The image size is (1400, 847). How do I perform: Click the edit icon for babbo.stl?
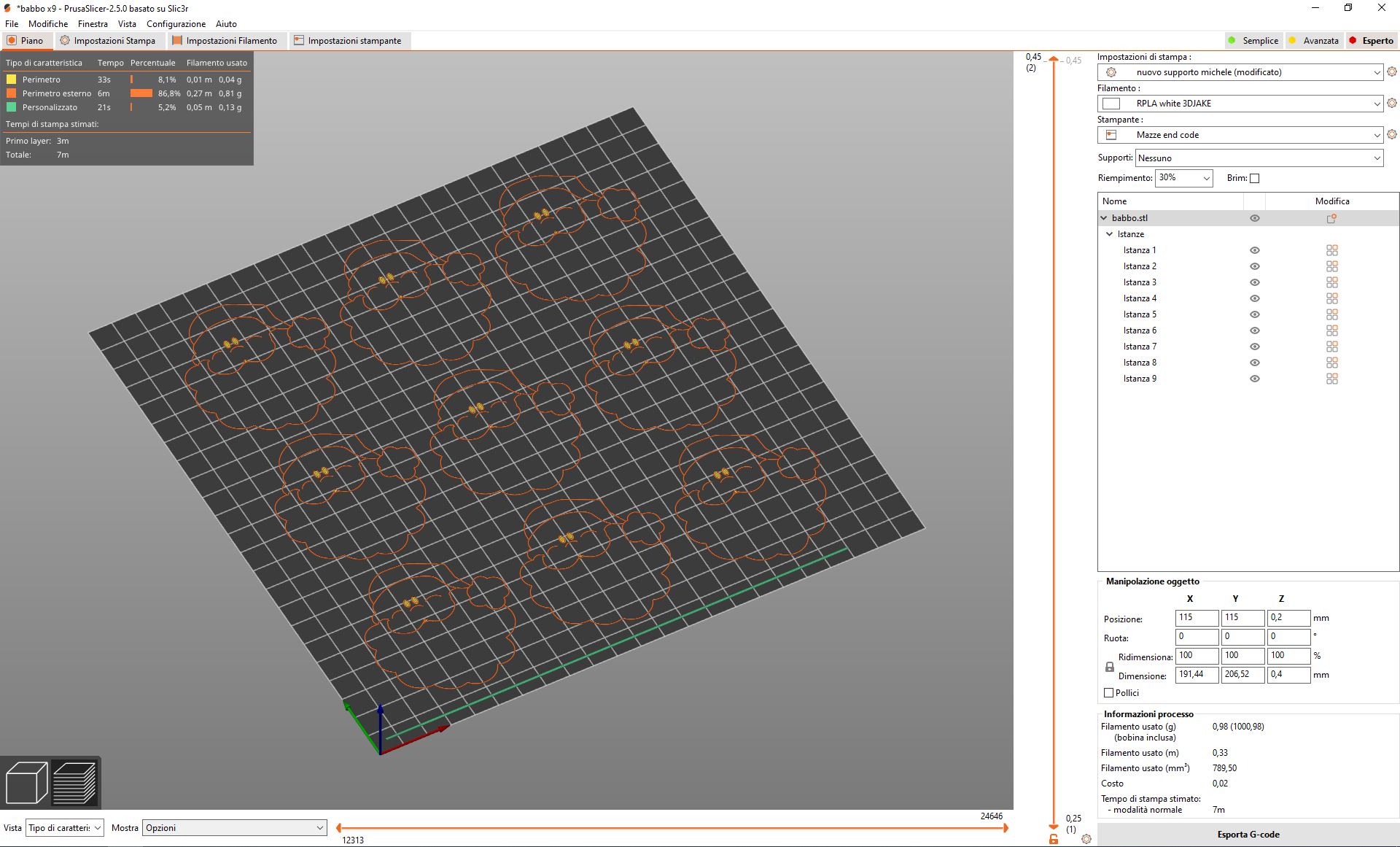pos(1331,218)
